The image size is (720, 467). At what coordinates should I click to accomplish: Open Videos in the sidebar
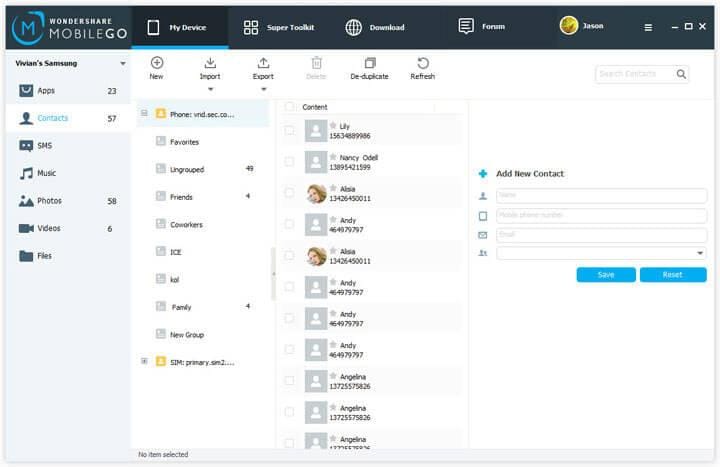[x=68, y=228]
